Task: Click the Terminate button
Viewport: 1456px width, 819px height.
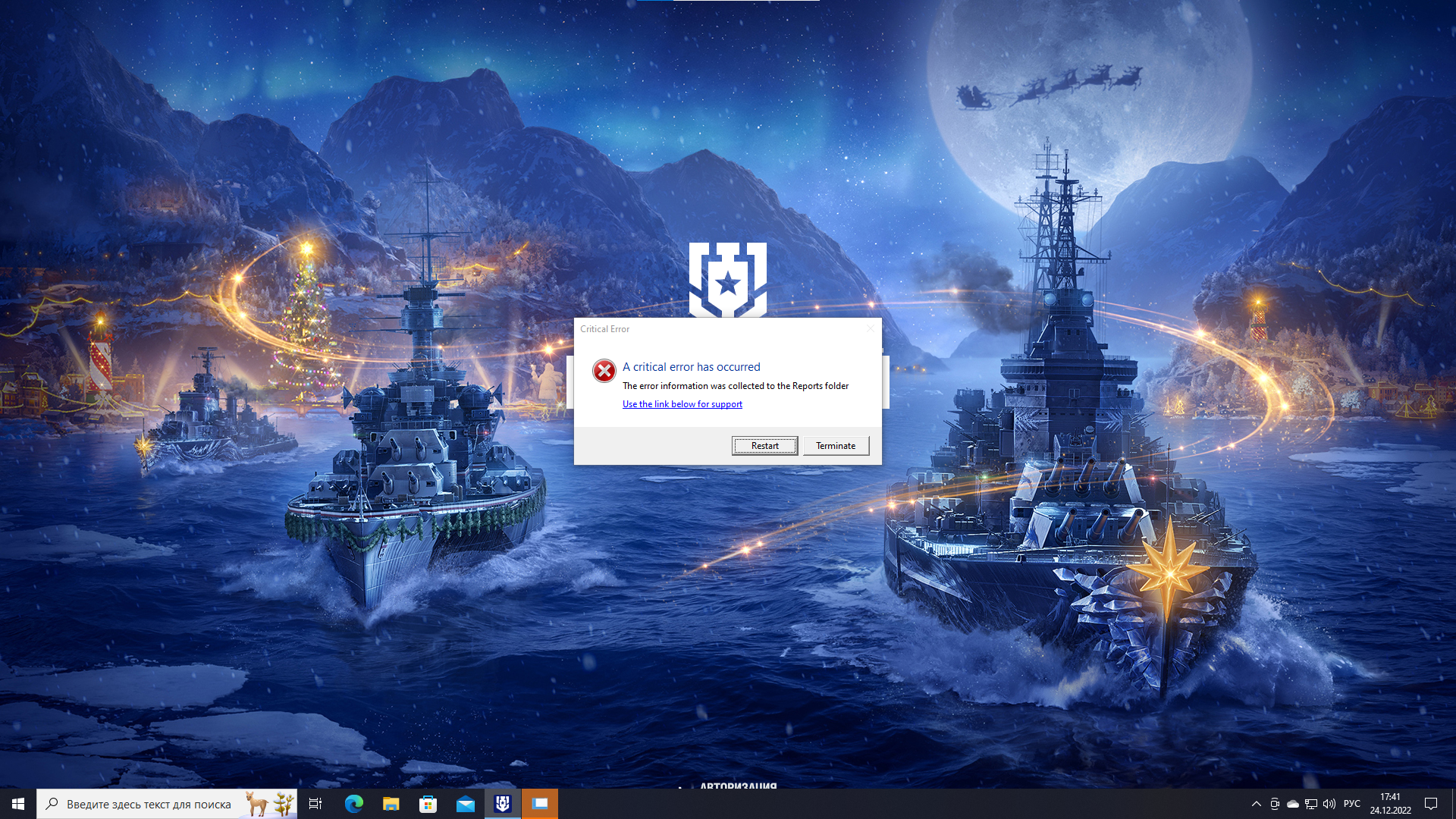Action: click(836, 446)
